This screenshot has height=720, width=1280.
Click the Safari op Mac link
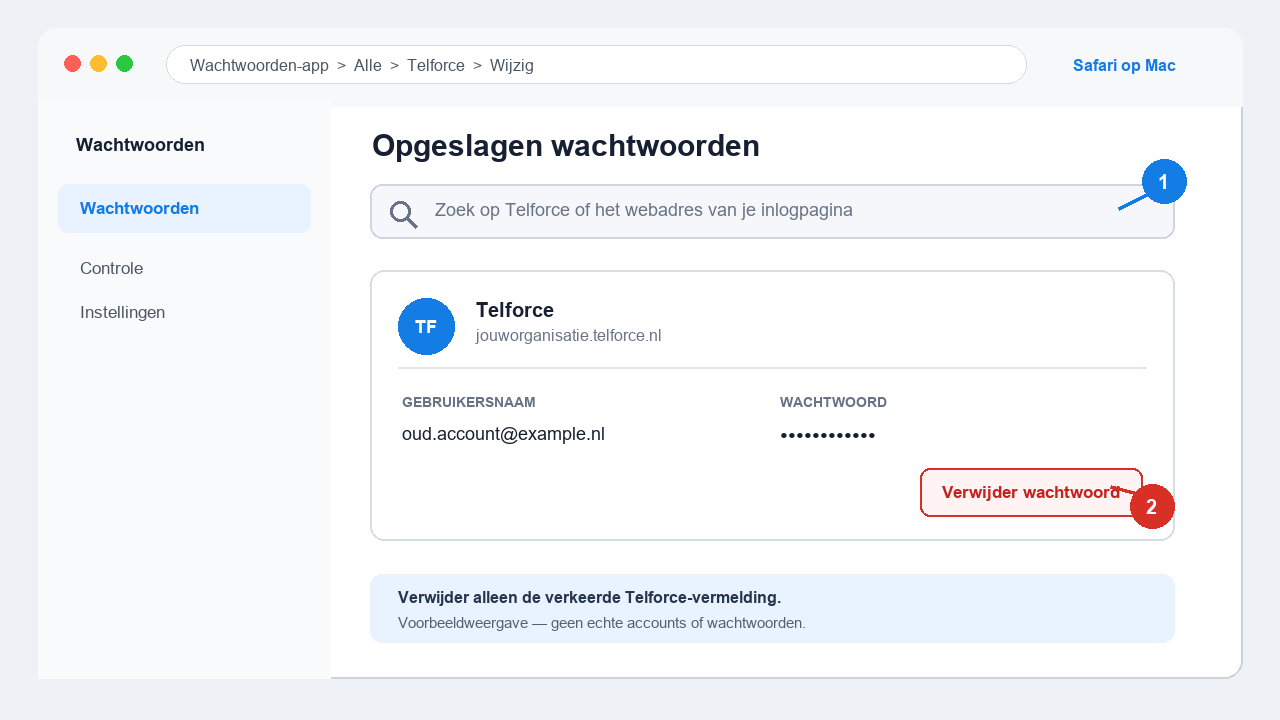point(1124,65)
